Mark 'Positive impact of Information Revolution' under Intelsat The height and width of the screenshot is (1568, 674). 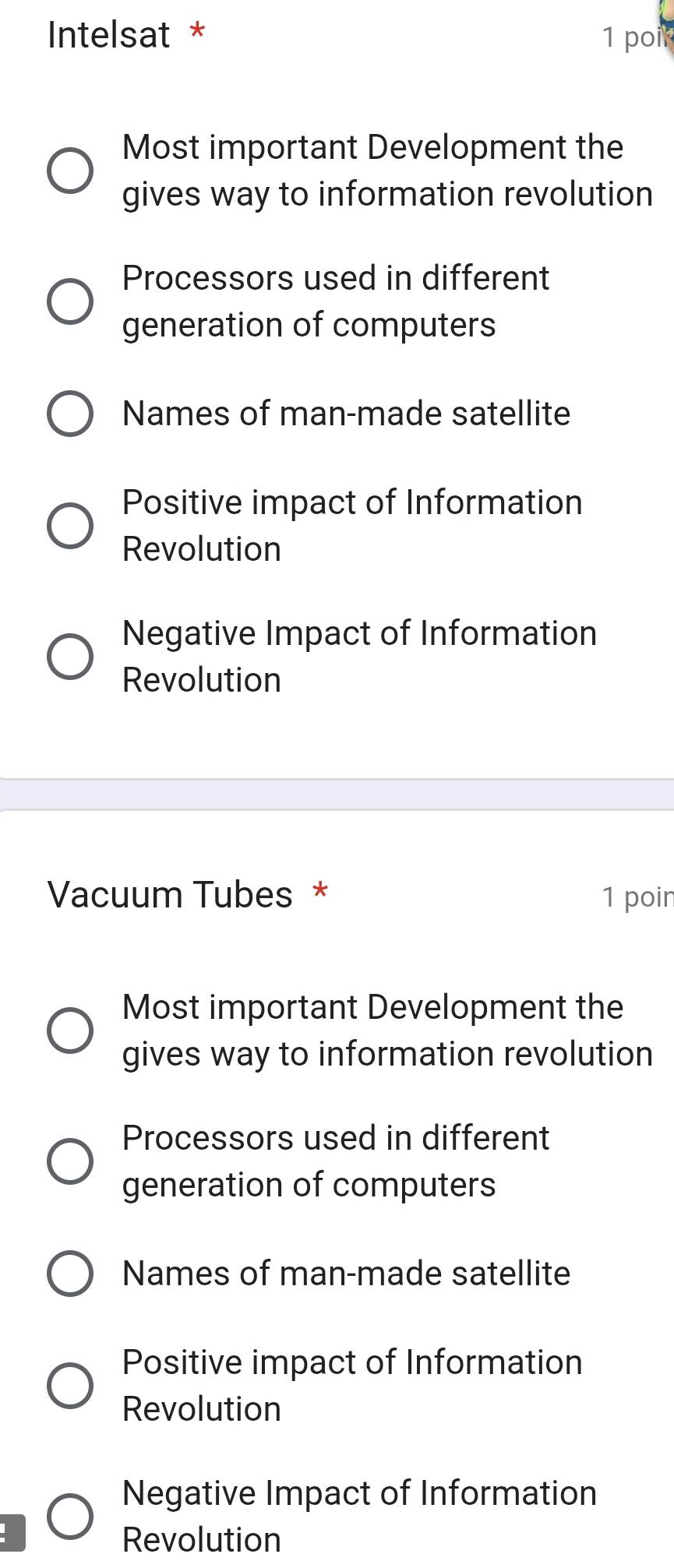70,526
